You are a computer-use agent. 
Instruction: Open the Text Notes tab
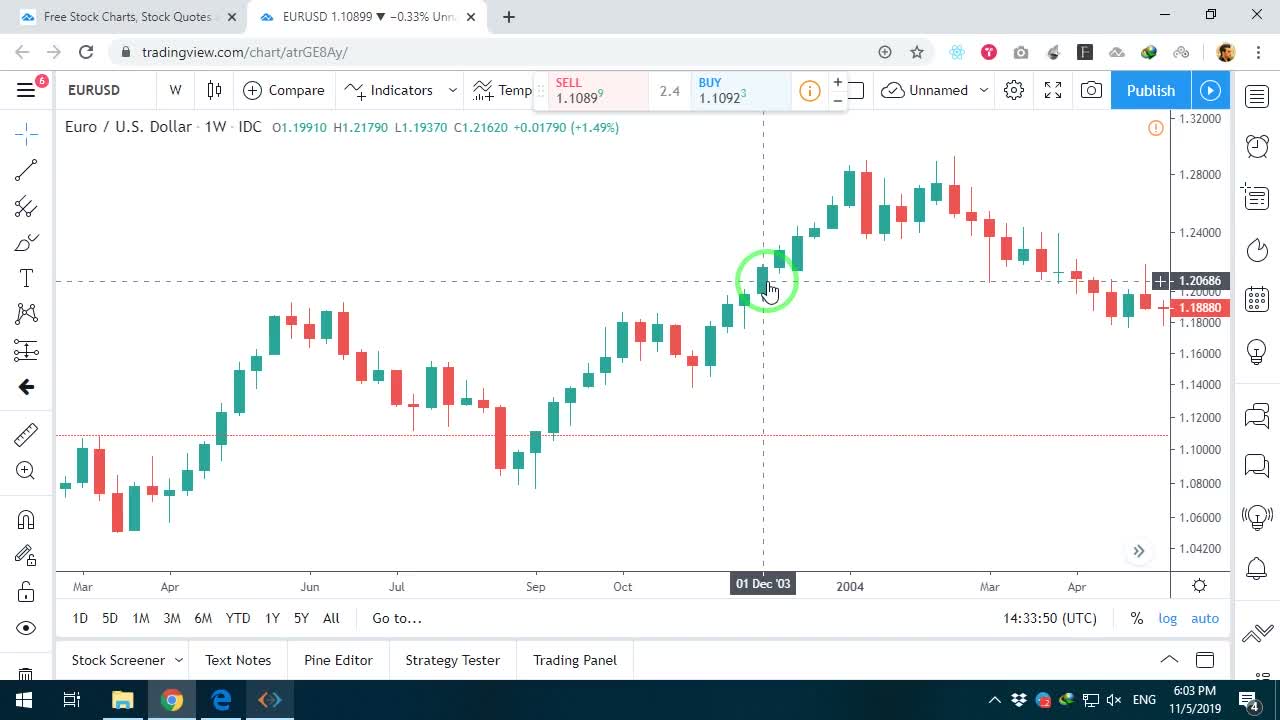[x=238, y=660]
